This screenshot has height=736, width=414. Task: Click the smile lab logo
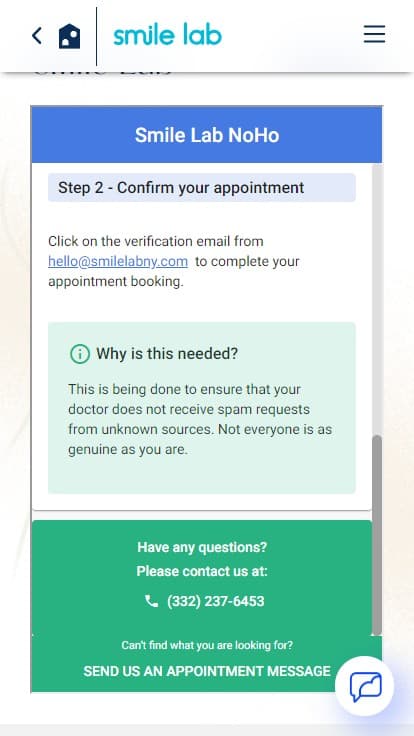coord(168,36)
